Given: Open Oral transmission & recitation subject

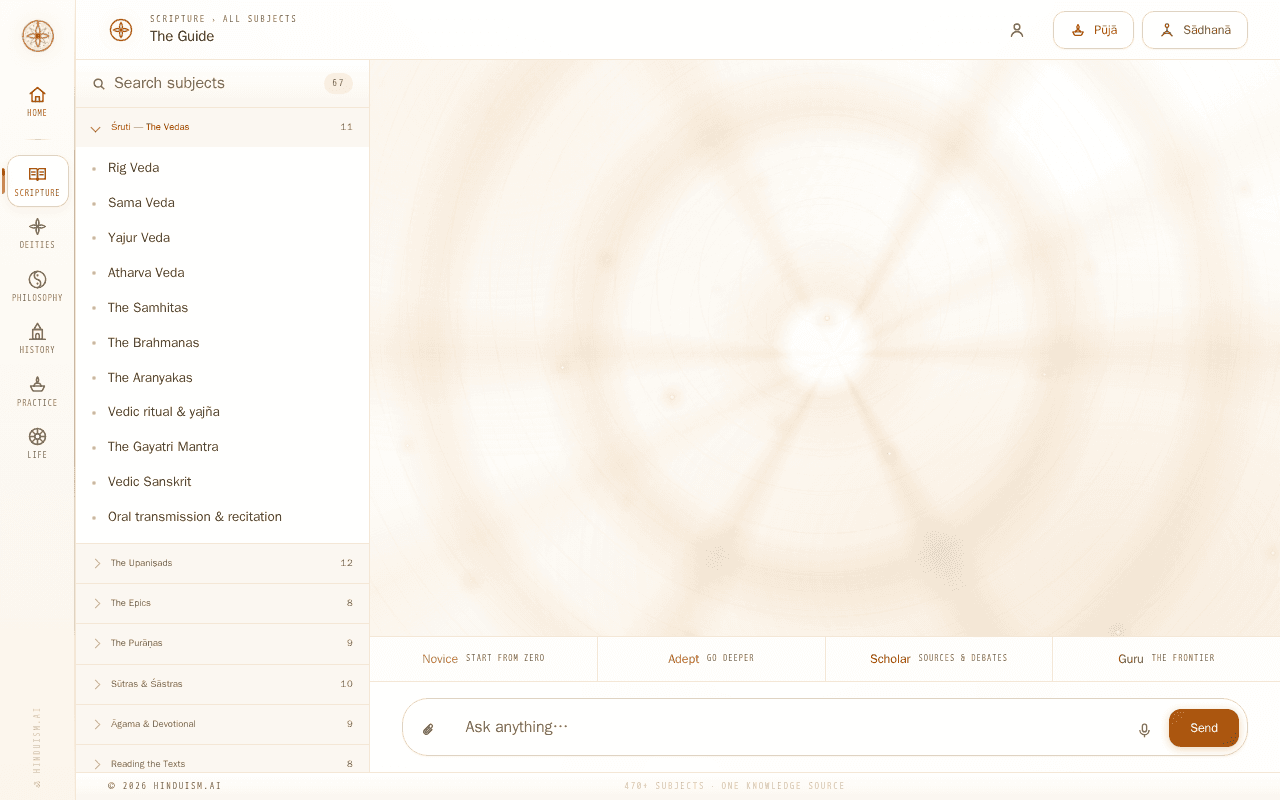Looking at the screenshot, I should click(222, 517).
